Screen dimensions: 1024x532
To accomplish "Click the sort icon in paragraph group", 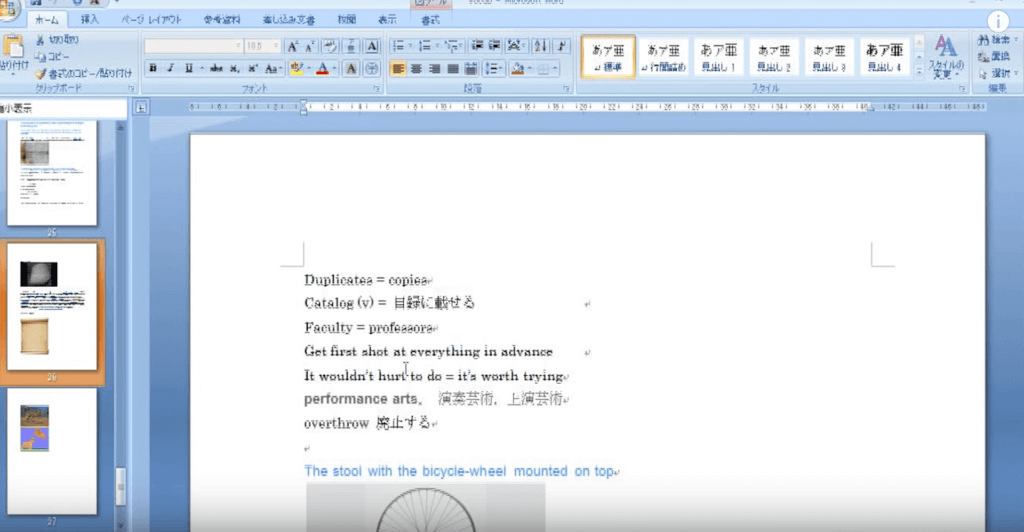I will coord(541,46).
